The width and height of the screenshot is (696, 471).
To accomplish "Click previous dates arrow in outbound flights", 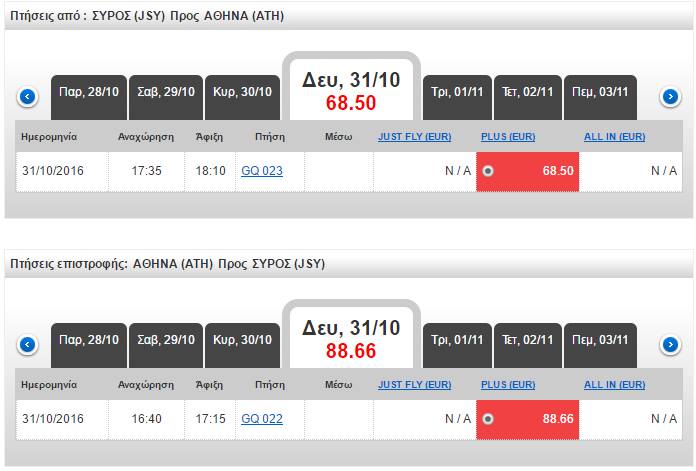I will pyautogui.click(x=28, y=97).
